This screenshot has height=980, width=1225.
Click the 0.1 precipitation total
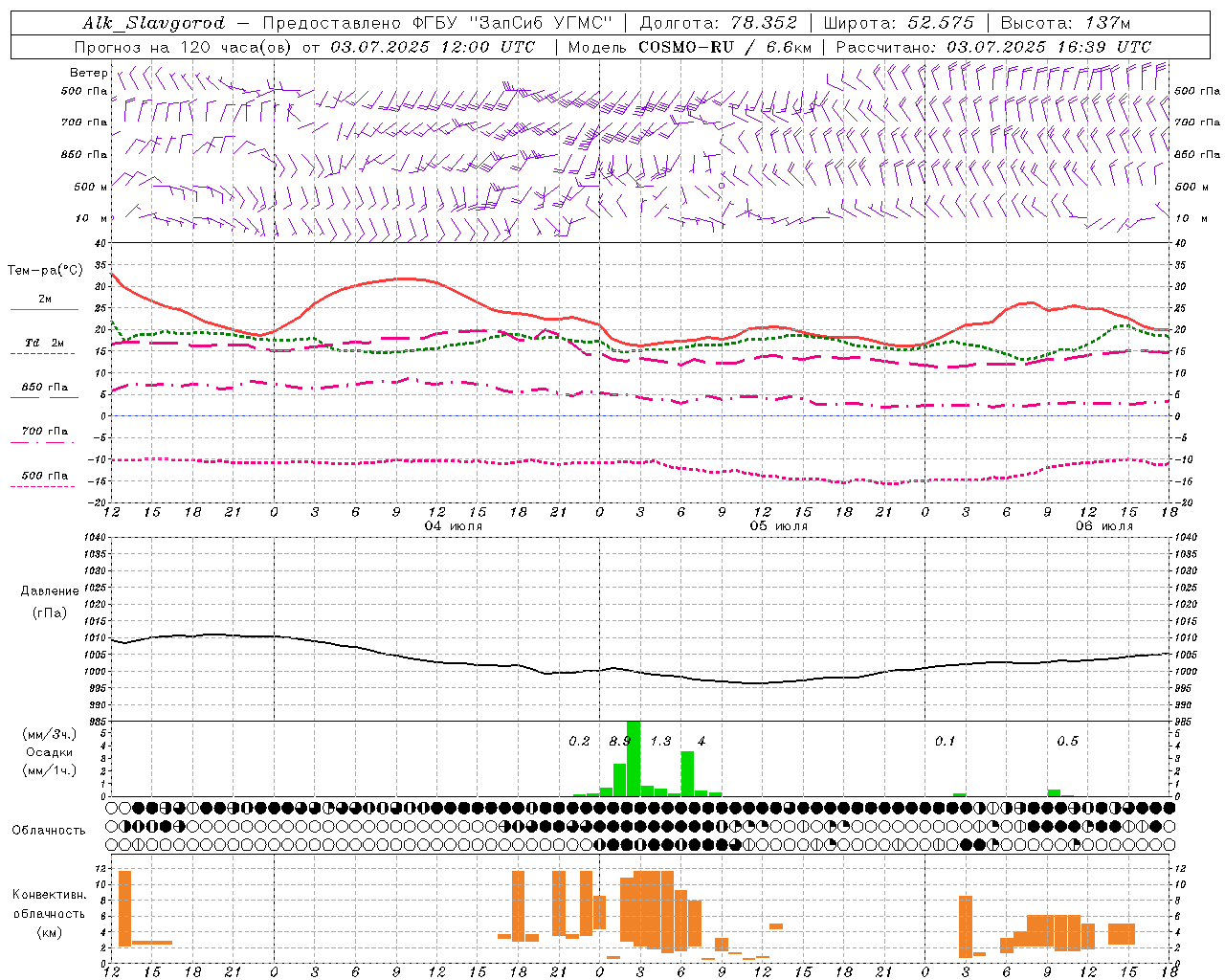946,742
